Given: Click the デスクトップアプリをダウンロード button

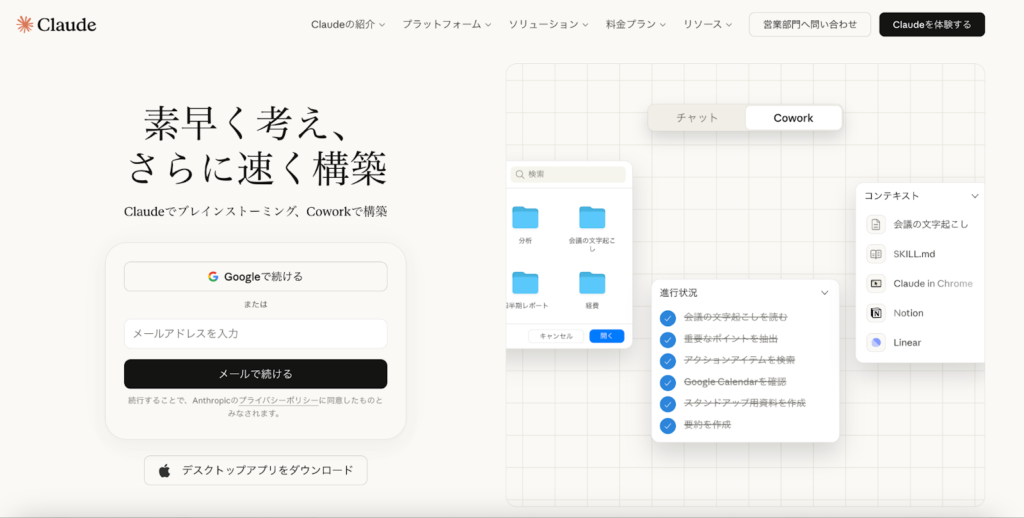Looking at the screenshot, I should point(255,470).
